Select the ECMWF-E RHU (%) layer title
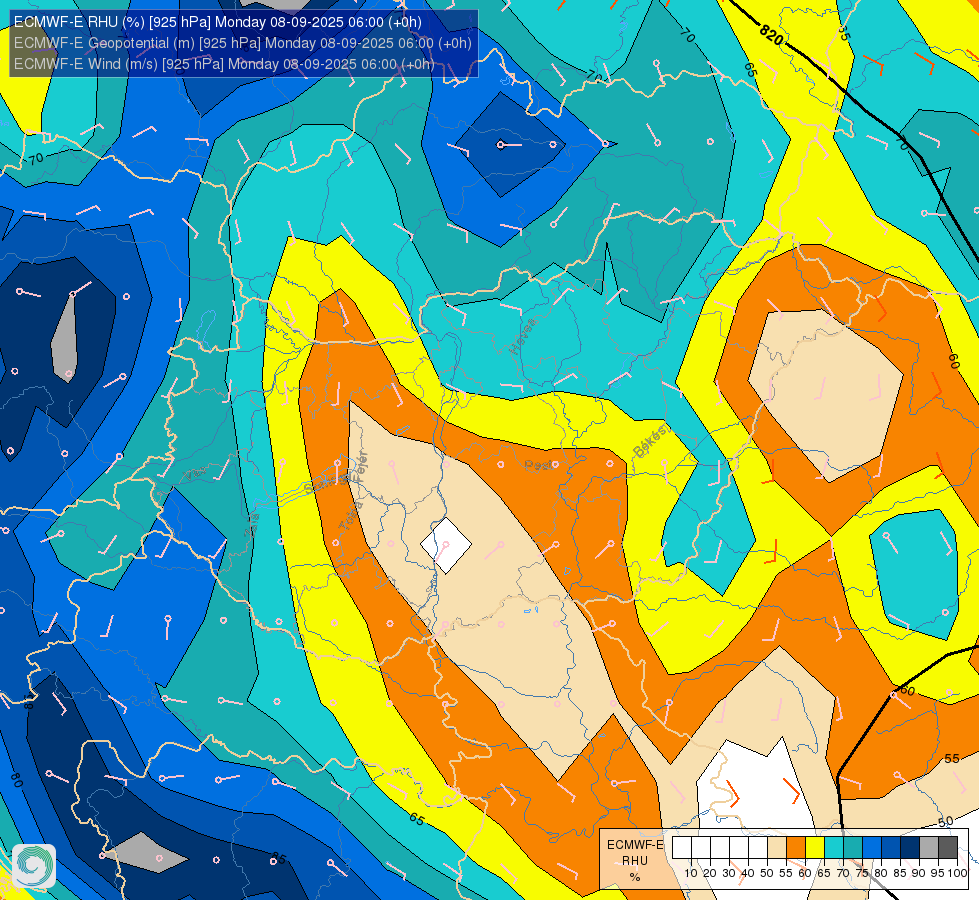 (218, 22)
